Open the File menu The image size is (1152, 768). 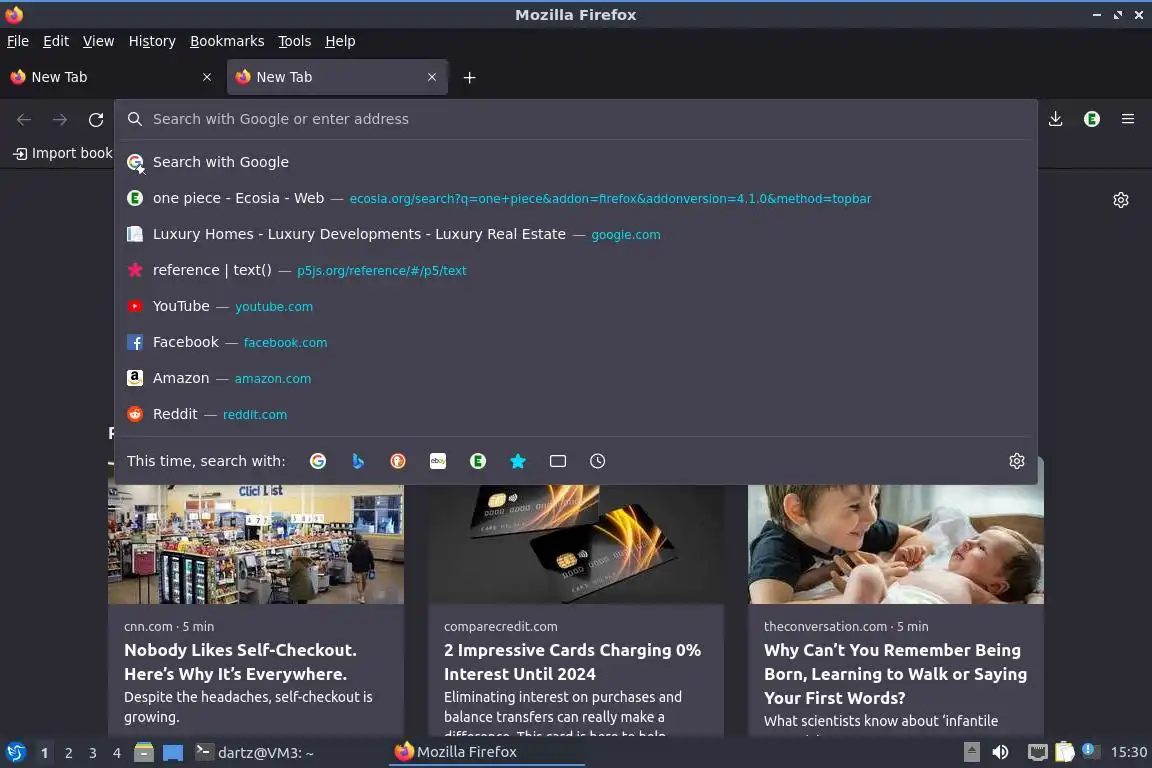point(18,41)
